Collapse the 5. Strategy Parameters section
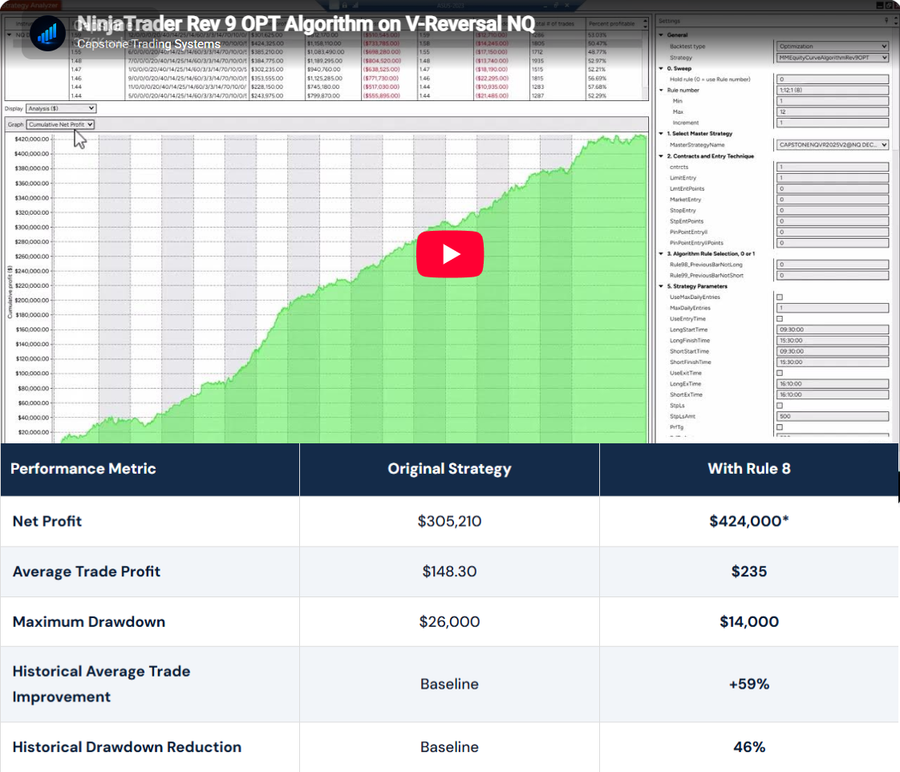The image size is (900, 772). coord(661,286)
